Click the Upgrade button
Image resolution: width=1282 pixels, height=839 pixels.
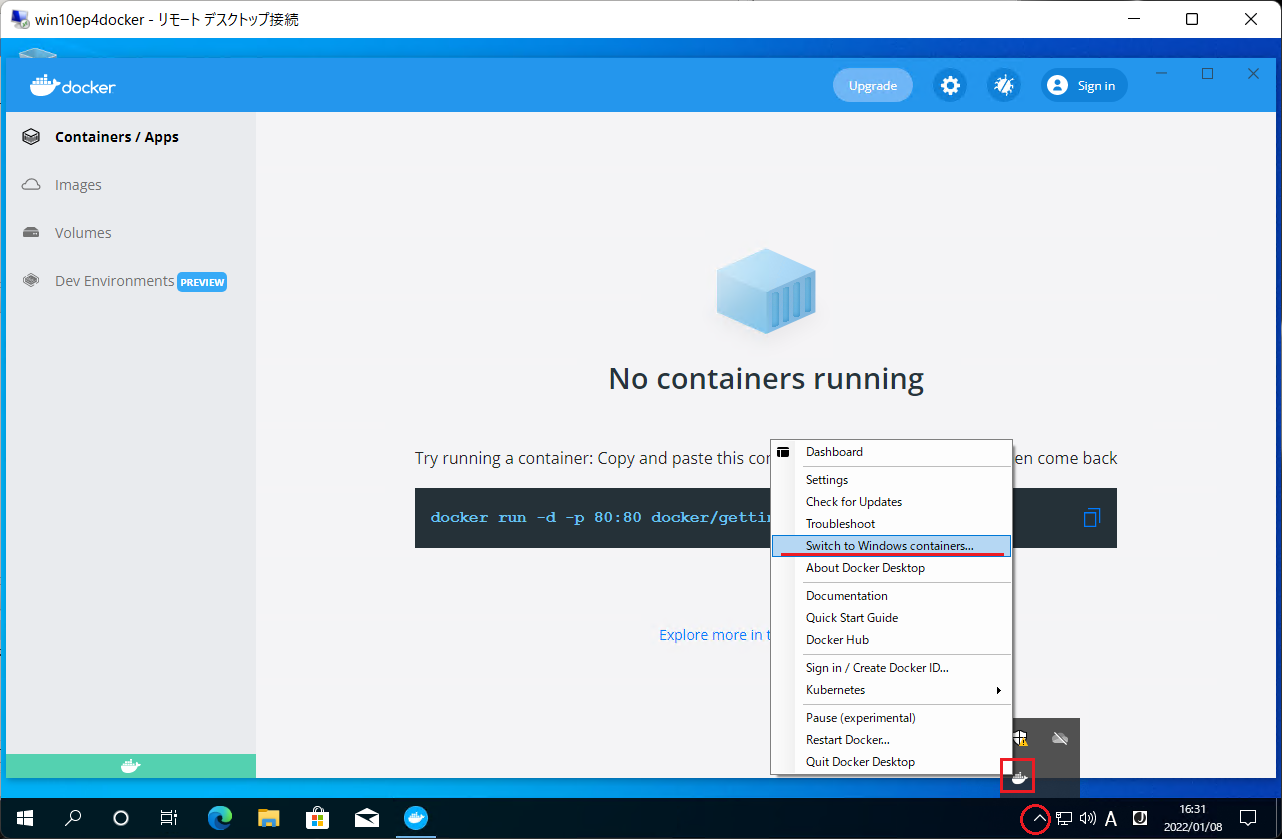pos(872,85)
